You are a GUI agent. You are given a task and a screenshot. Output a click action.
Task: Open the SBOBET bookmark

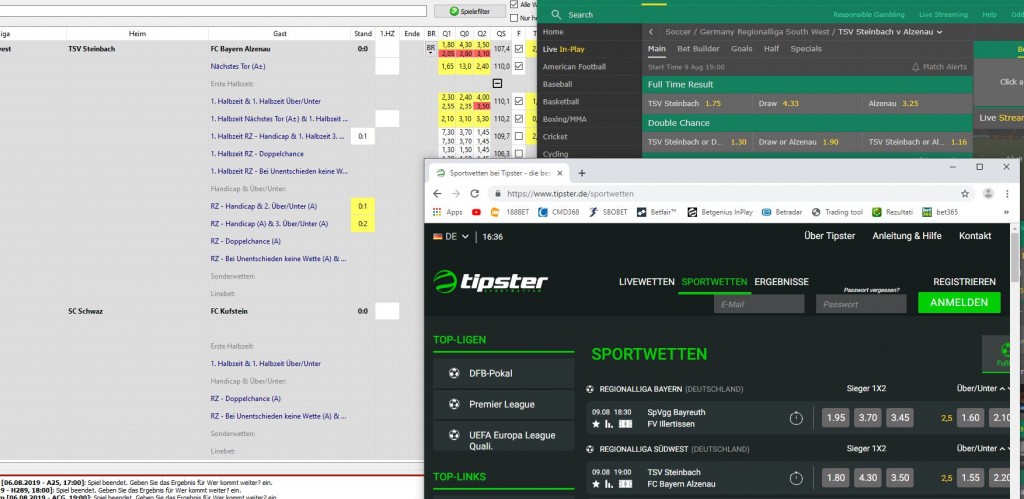[x=607, y=212]
